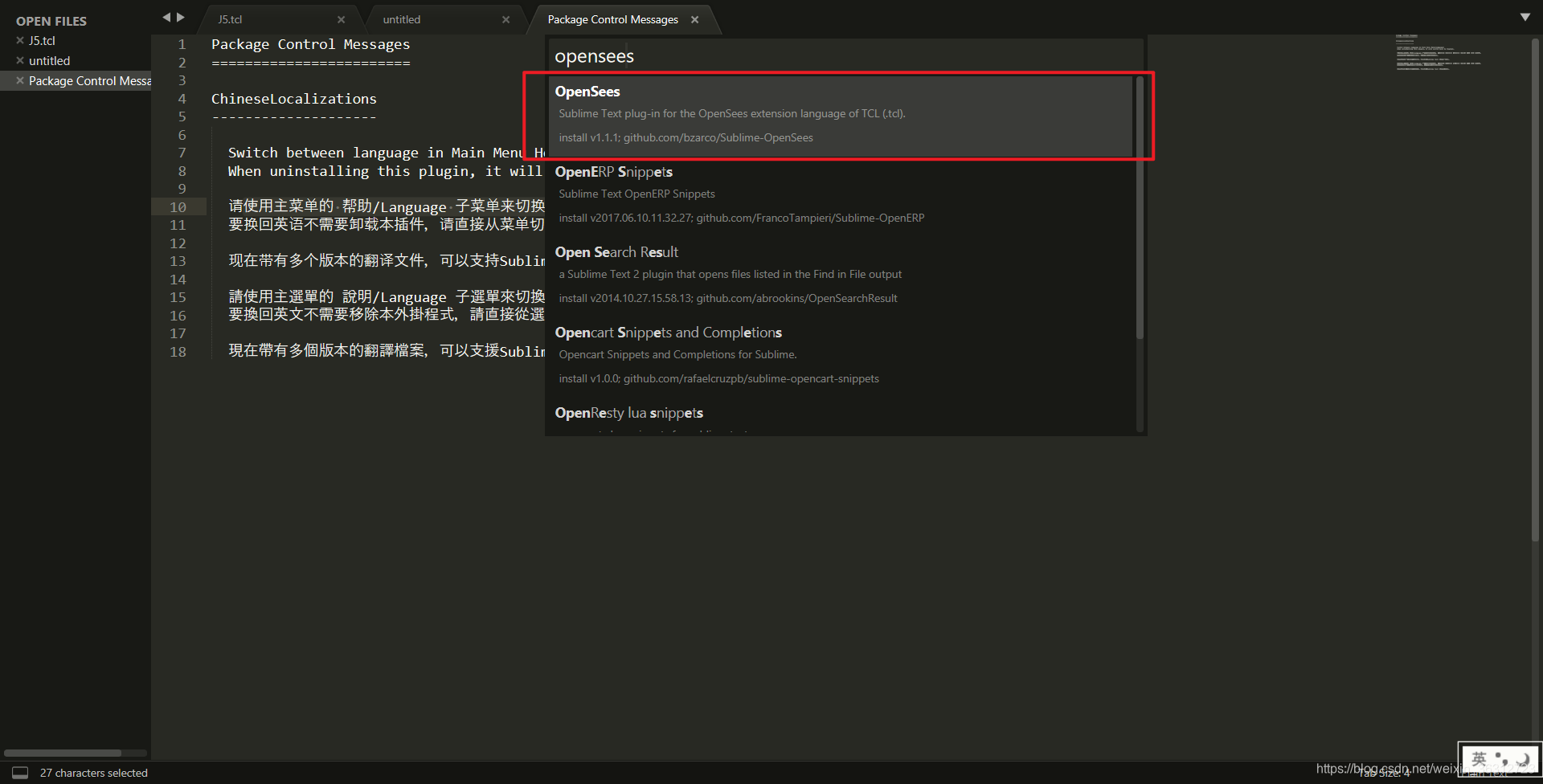Click the ChineseLocalizations heading text
Viewport: 1543px width, 784px height.
[x=294, y=99]
